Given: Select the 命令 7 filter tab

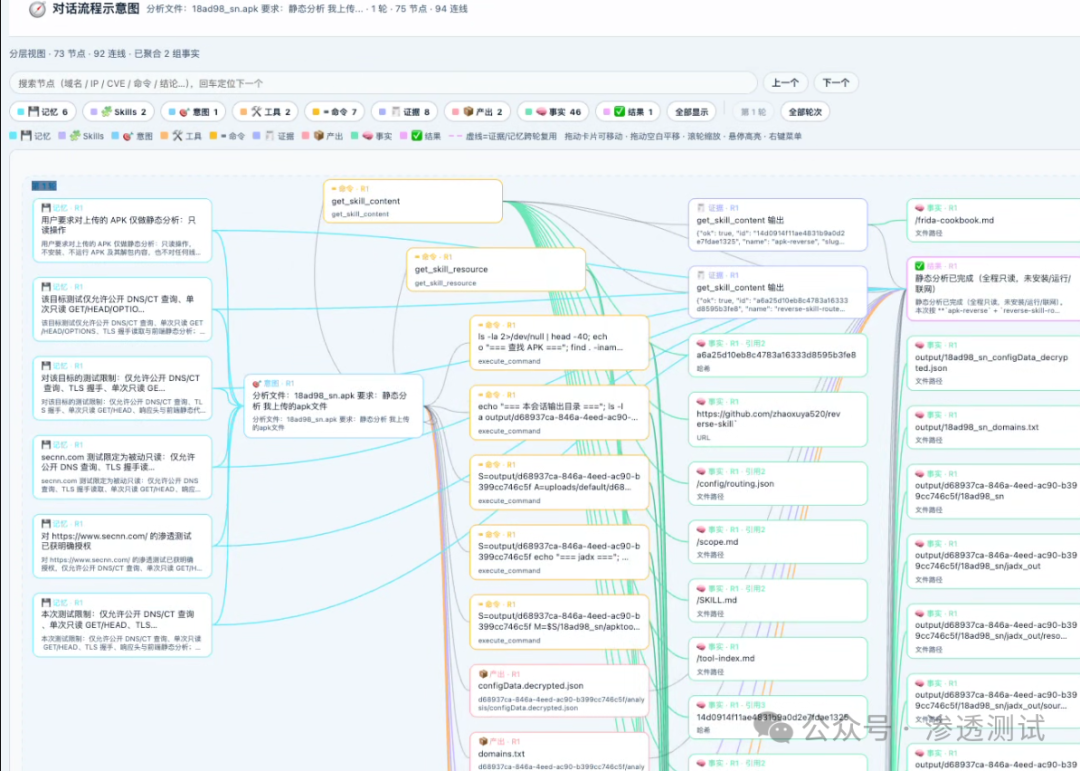Looking at the screenshot, I should tap(335, 112).
